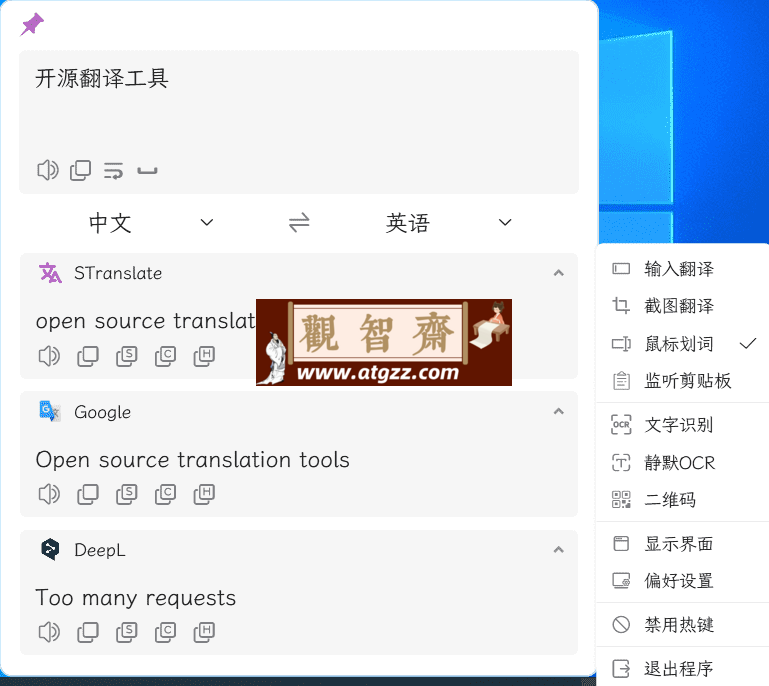Choose 静默OCR silent OCR item
The height and width of the screenshot is (686, 769).
tap(683, 462)
